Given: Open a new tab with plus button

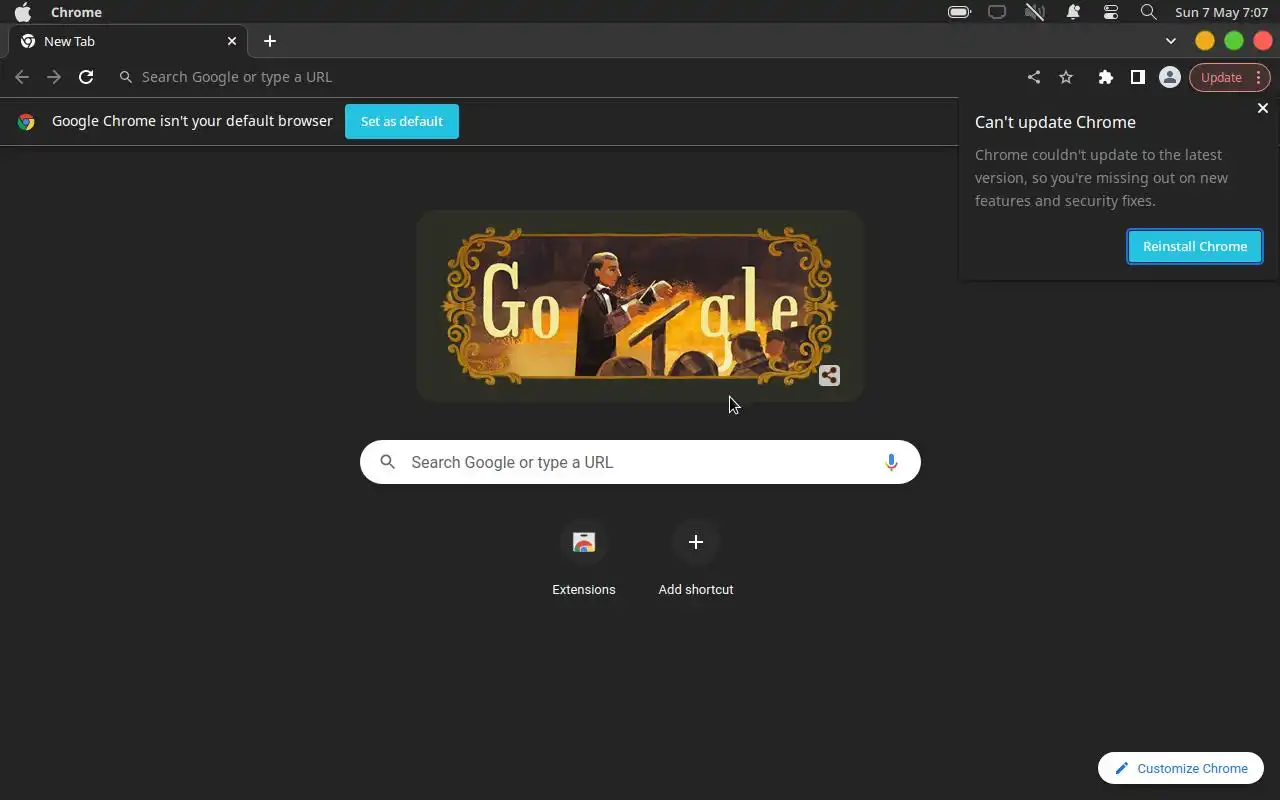Looking at the screenshot, I should click(x=269, y=41).
